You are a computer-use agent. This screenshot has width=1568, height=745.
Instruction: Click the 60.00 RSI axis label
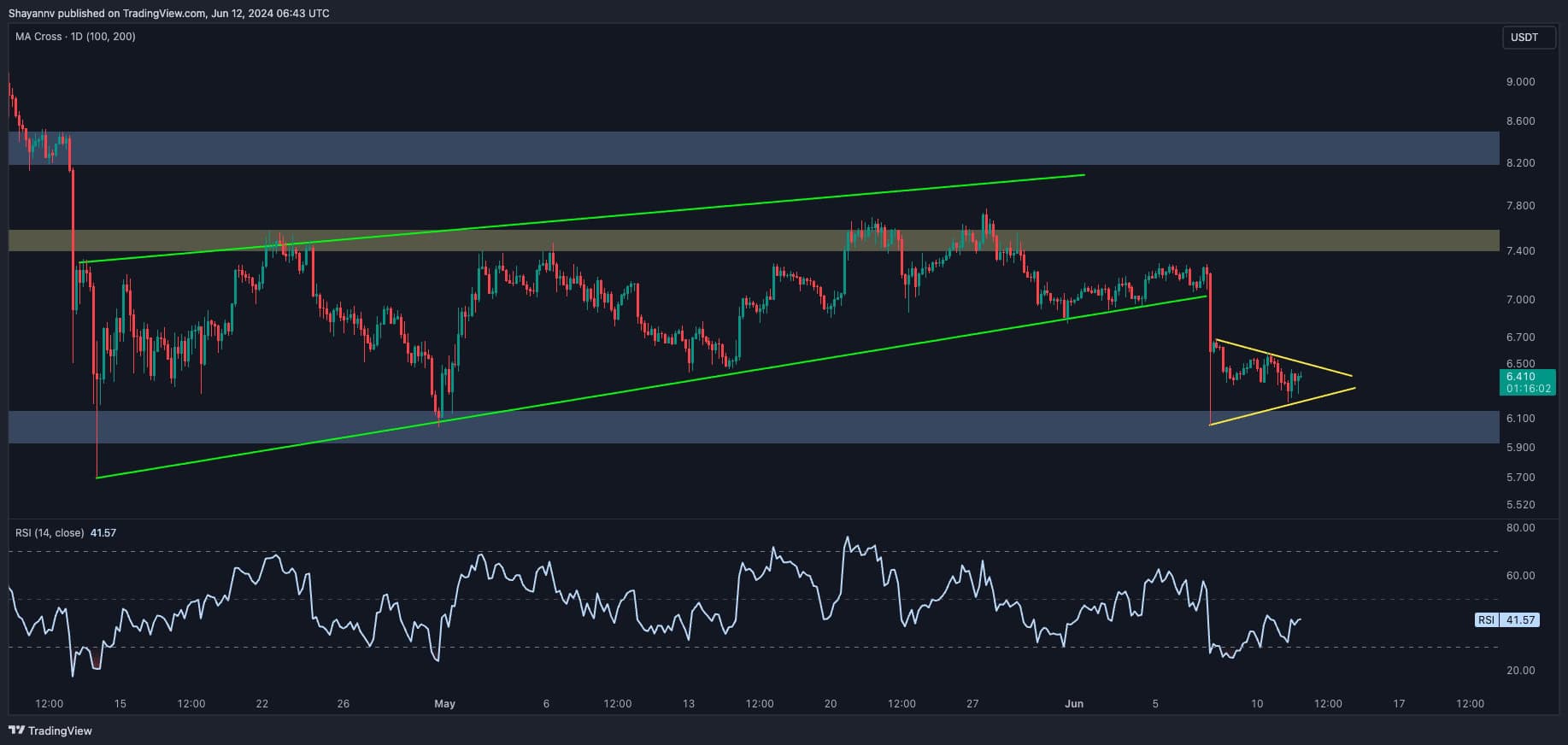pos(1520,576)
